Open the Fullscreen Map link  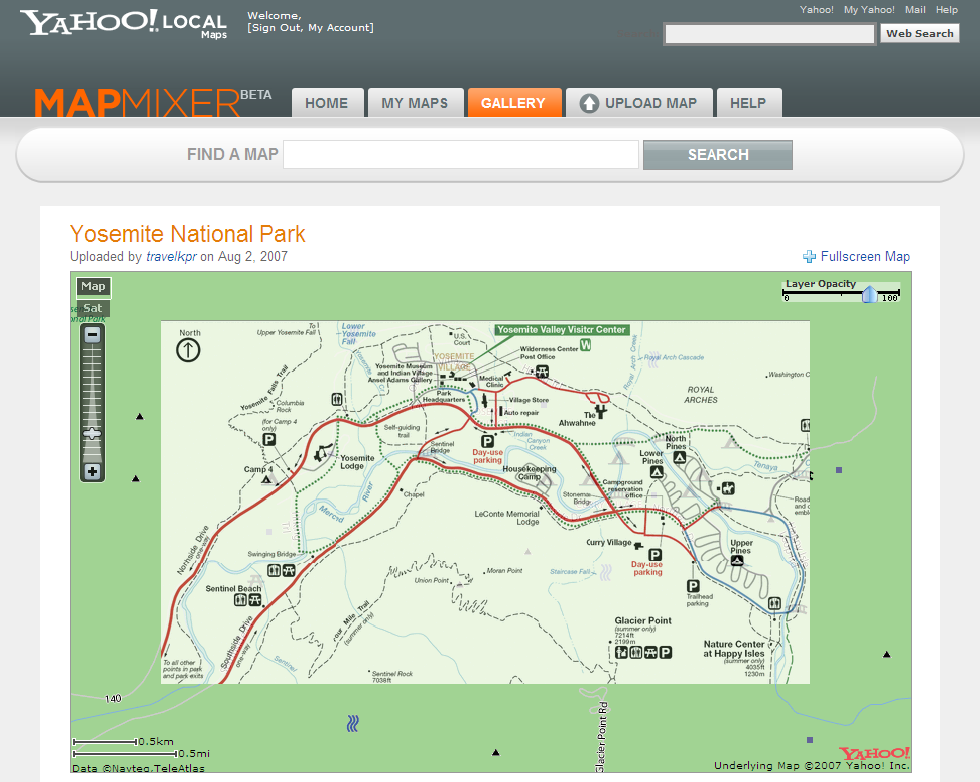tap(865, 256)
